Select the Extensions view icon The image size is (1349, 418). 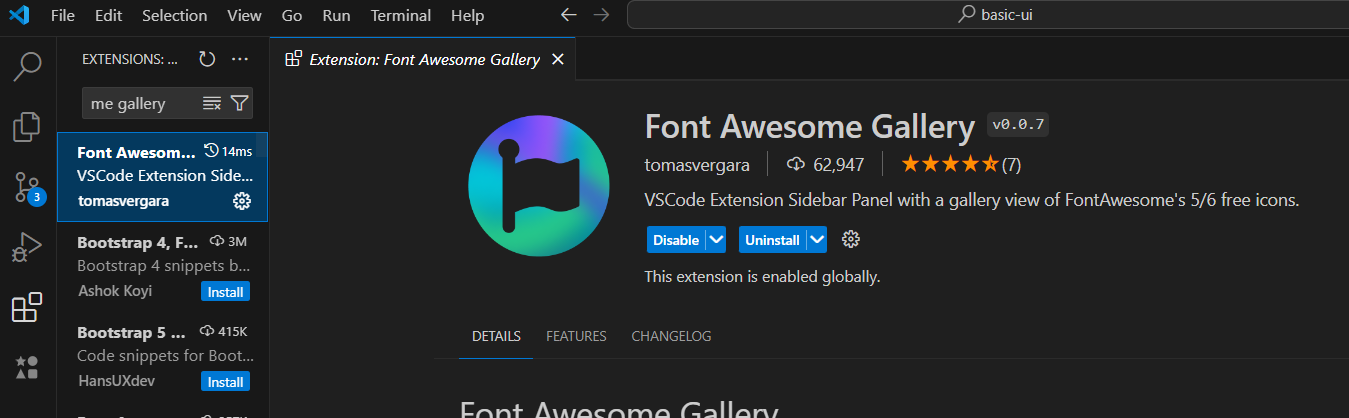click(27, 308)
